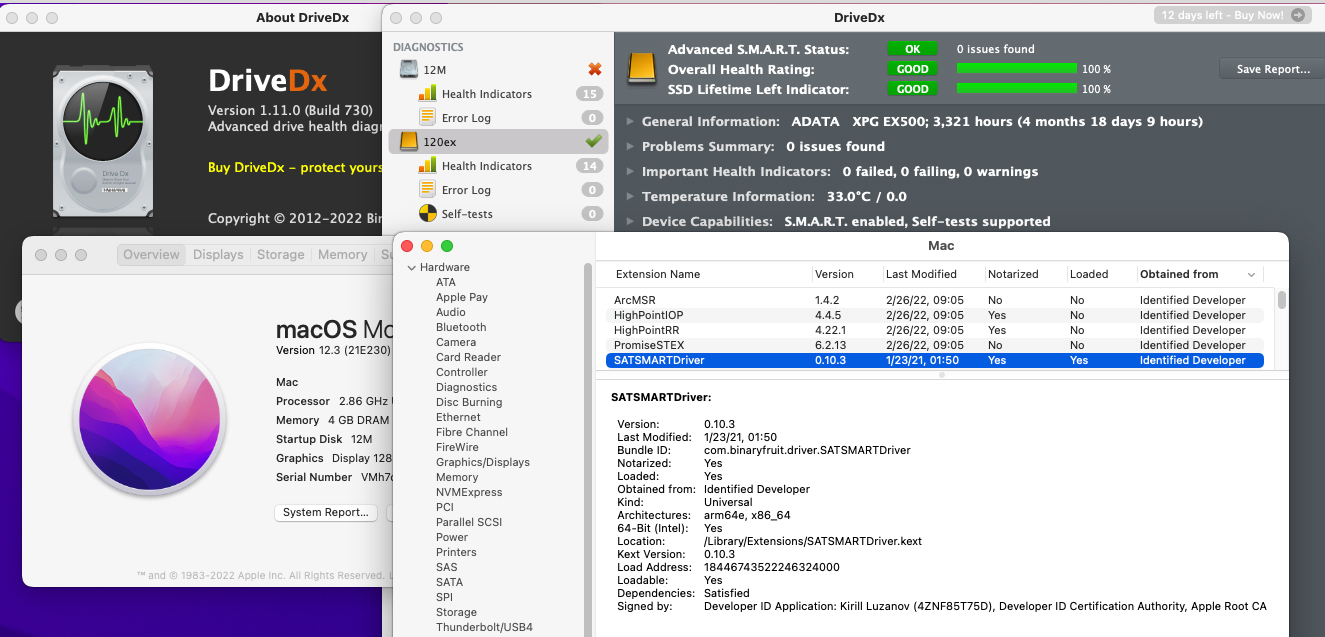
Task: Select Apple Pay in the Hardware list
Action: pyautogui.click(x=462, y=297)
